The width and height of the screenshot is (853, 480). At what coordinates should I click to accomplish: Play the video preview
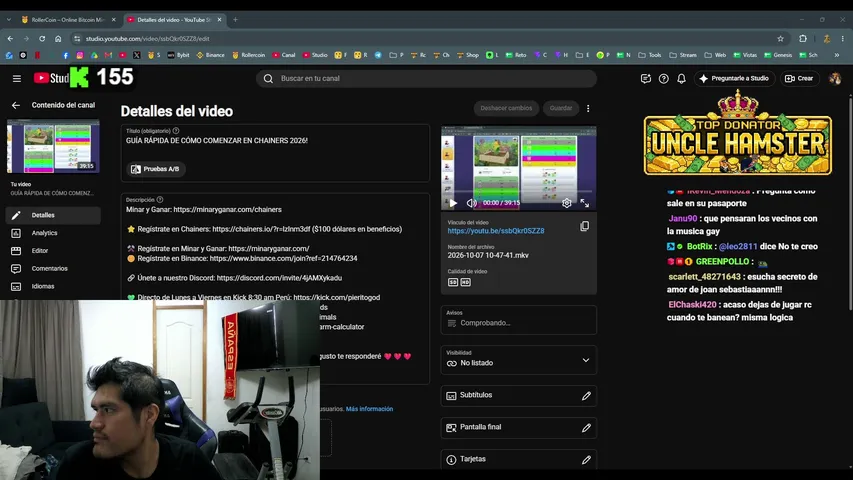pyautogui.click(x=453, y=203)
